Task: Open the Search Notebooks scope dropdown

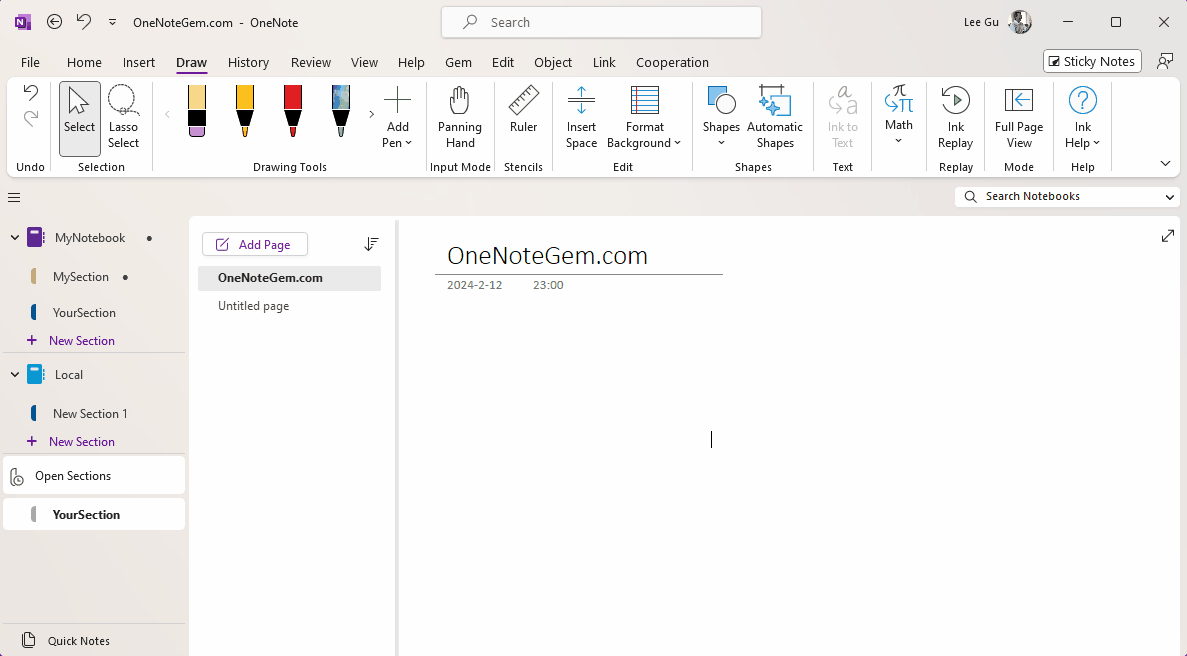Action: [x=1170, y=197]
